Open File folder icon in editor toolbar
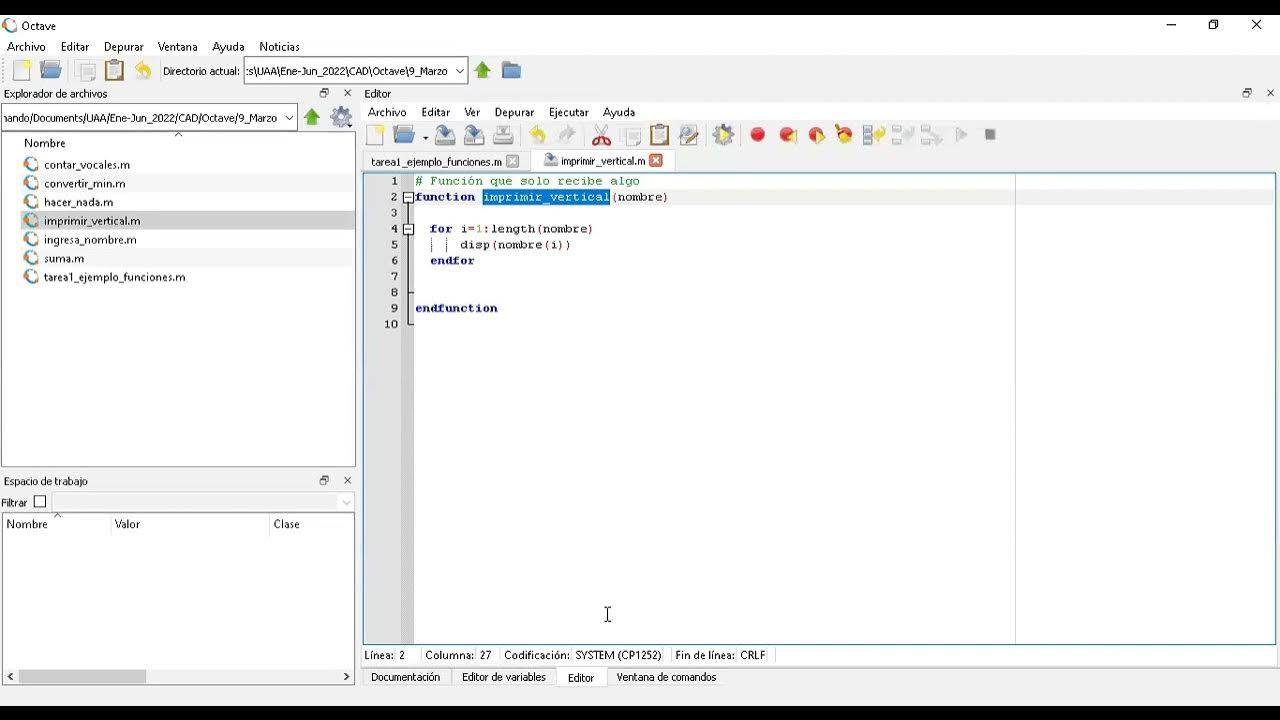This screenshot has width=1280, height=720. point(404,135)
